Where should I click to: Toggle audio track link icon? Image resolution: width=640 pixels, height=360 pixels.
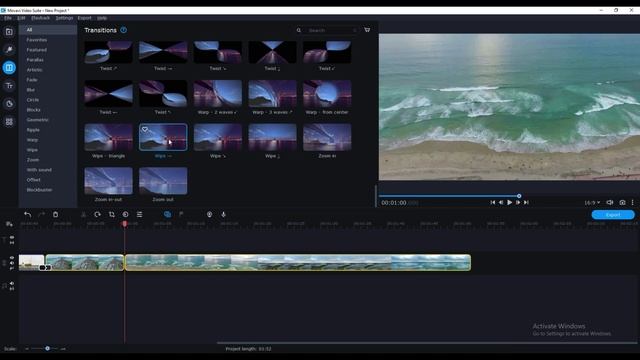(12, 289)
